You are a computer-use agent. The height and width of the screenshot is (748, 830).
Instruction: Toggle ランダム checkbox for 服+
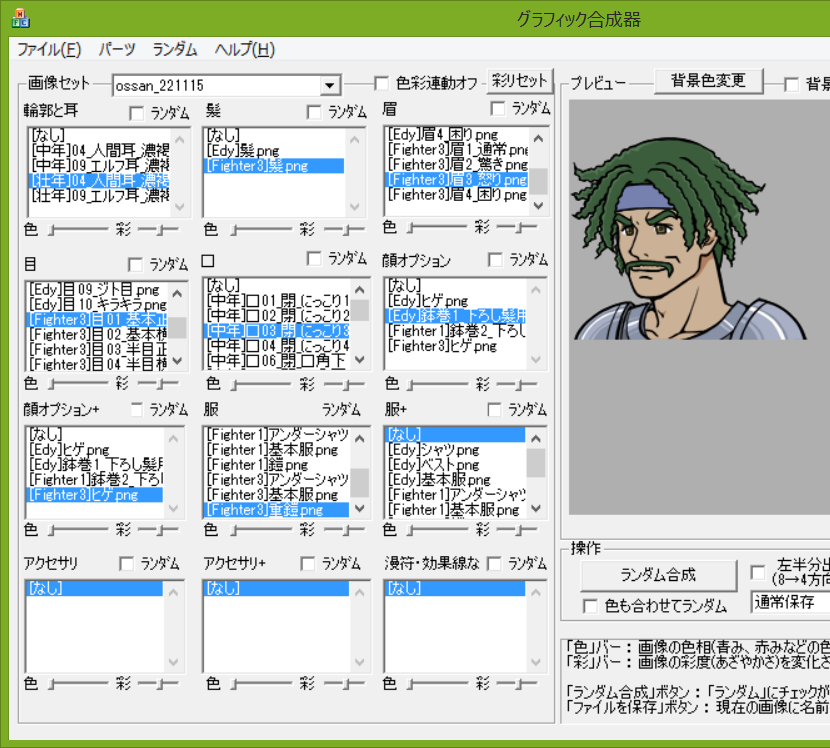coord(494,410)
